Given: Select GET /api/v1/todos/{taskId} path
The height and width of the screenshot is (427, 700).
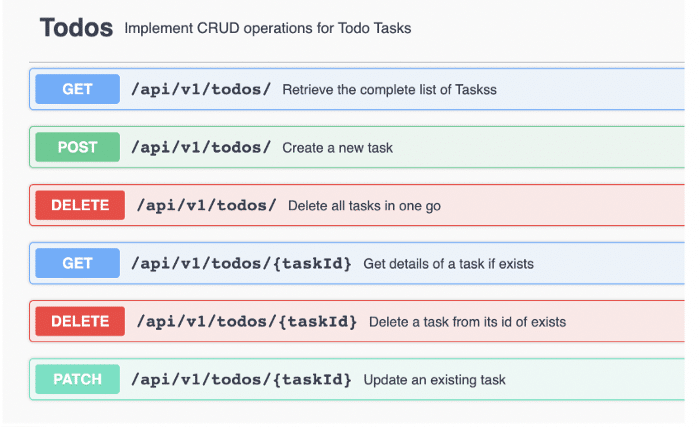Looking at the screenshot, I should [241, 264].
